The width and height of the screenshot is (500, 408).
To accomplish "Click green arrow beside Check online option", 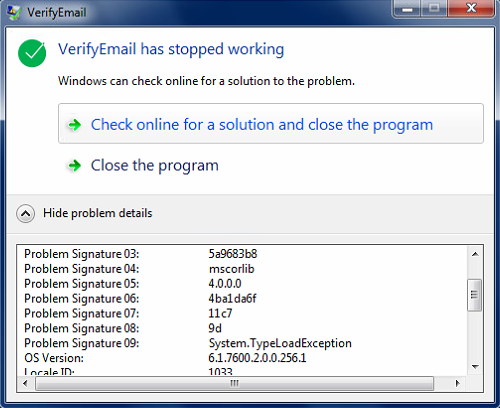I will (75, 125).
